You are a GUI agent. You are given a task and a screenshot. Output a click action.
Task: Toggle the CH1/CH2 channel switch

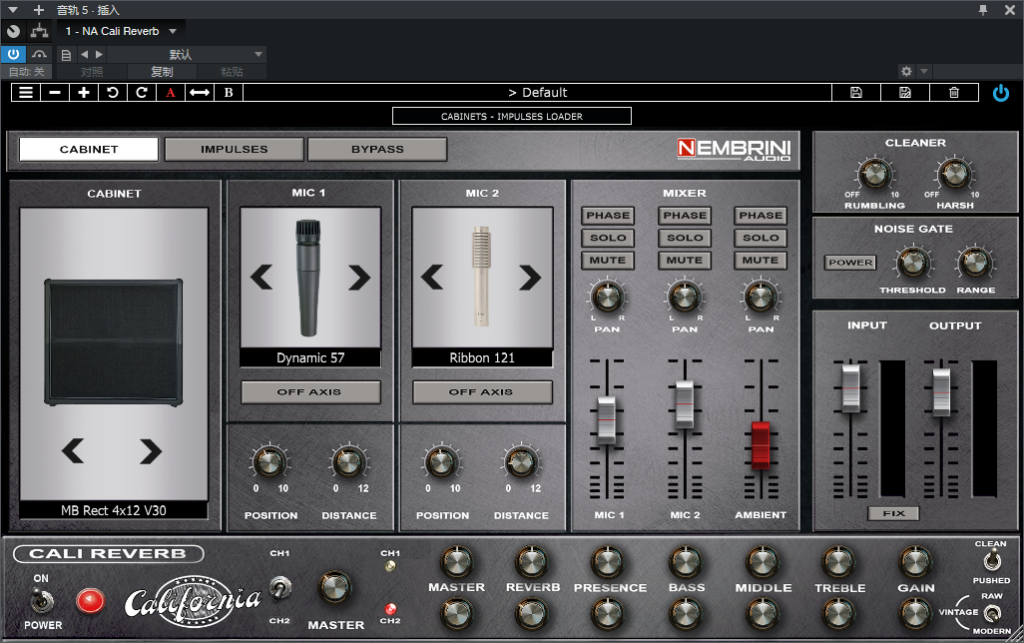click(280, 587)
